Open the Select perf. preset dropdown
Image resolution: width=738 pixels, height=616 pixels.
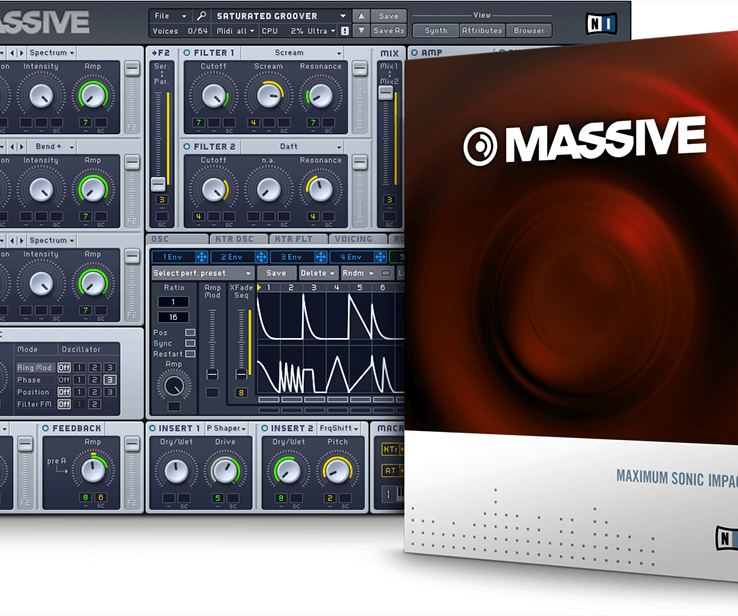coord(203,273)
